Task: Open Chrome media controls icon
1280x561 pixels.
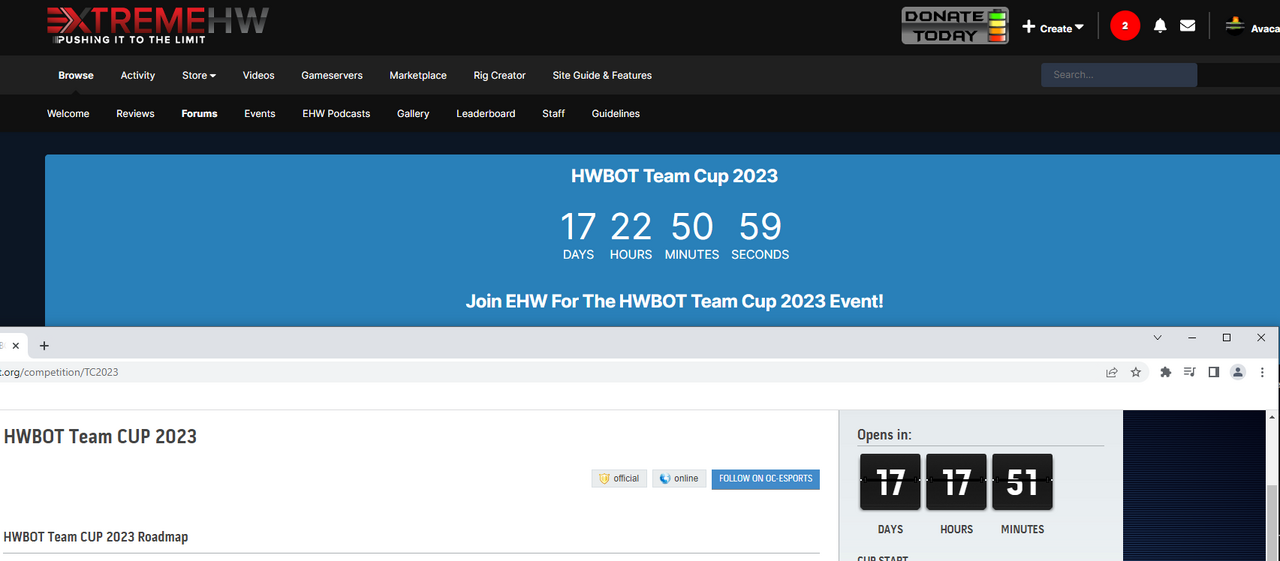Action: [1189, 372]
